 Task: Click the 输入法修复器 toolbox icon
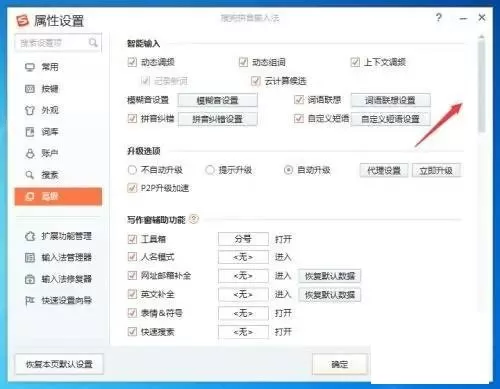[30, 279]
